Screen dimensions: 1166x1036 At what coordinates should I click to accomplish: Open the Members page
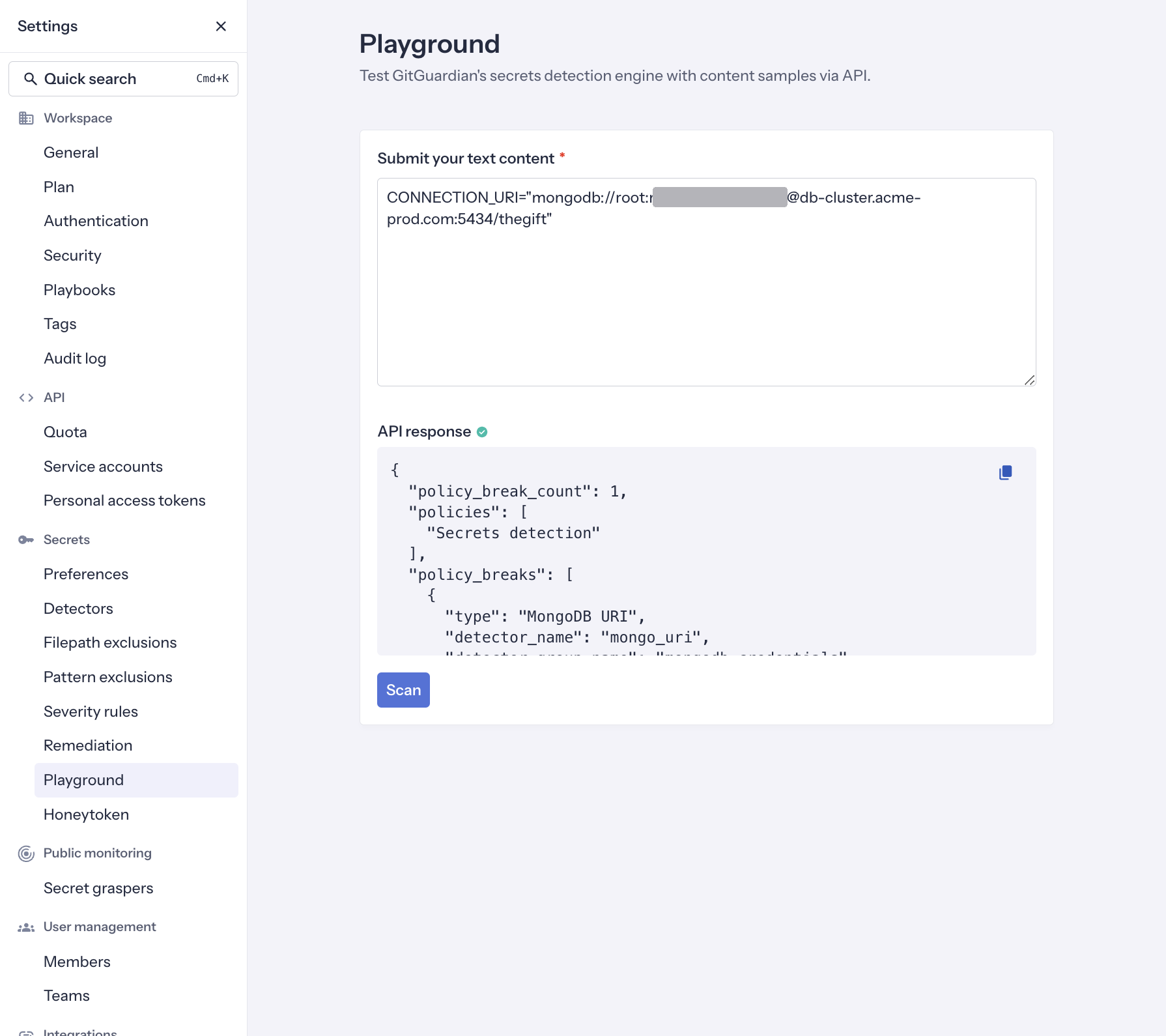coord(77,962)
